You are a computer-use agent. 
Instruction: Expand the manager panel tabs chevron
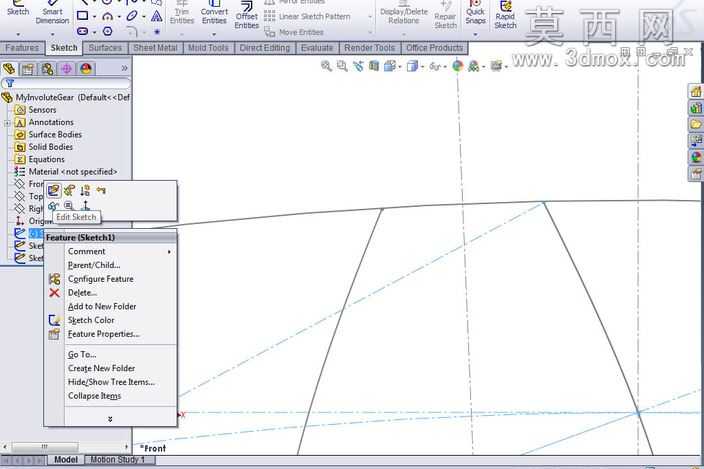pyautogui.click(x=124, y=69)
